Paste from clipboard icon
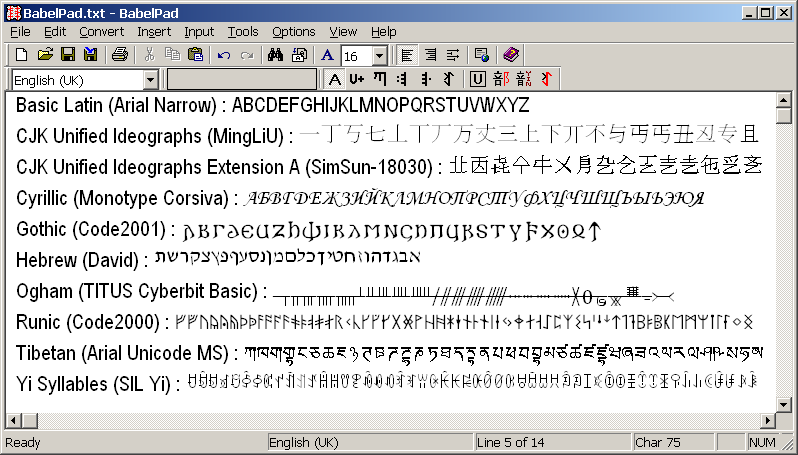 [195, 54]
